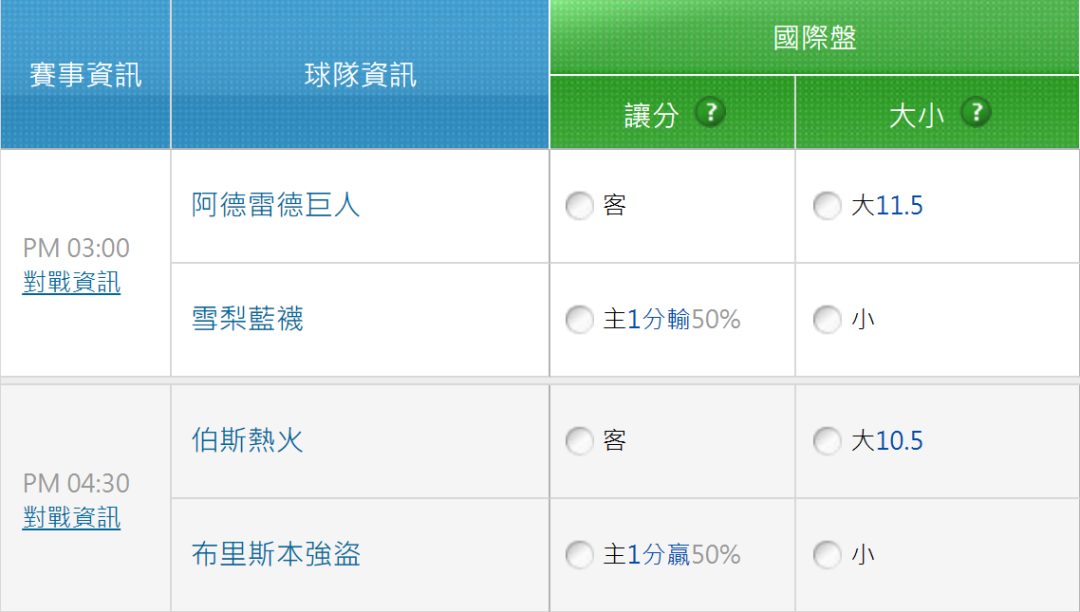Click team name 布里斯本強盜
Screen dimensions: 1080x612
[275, 554]
